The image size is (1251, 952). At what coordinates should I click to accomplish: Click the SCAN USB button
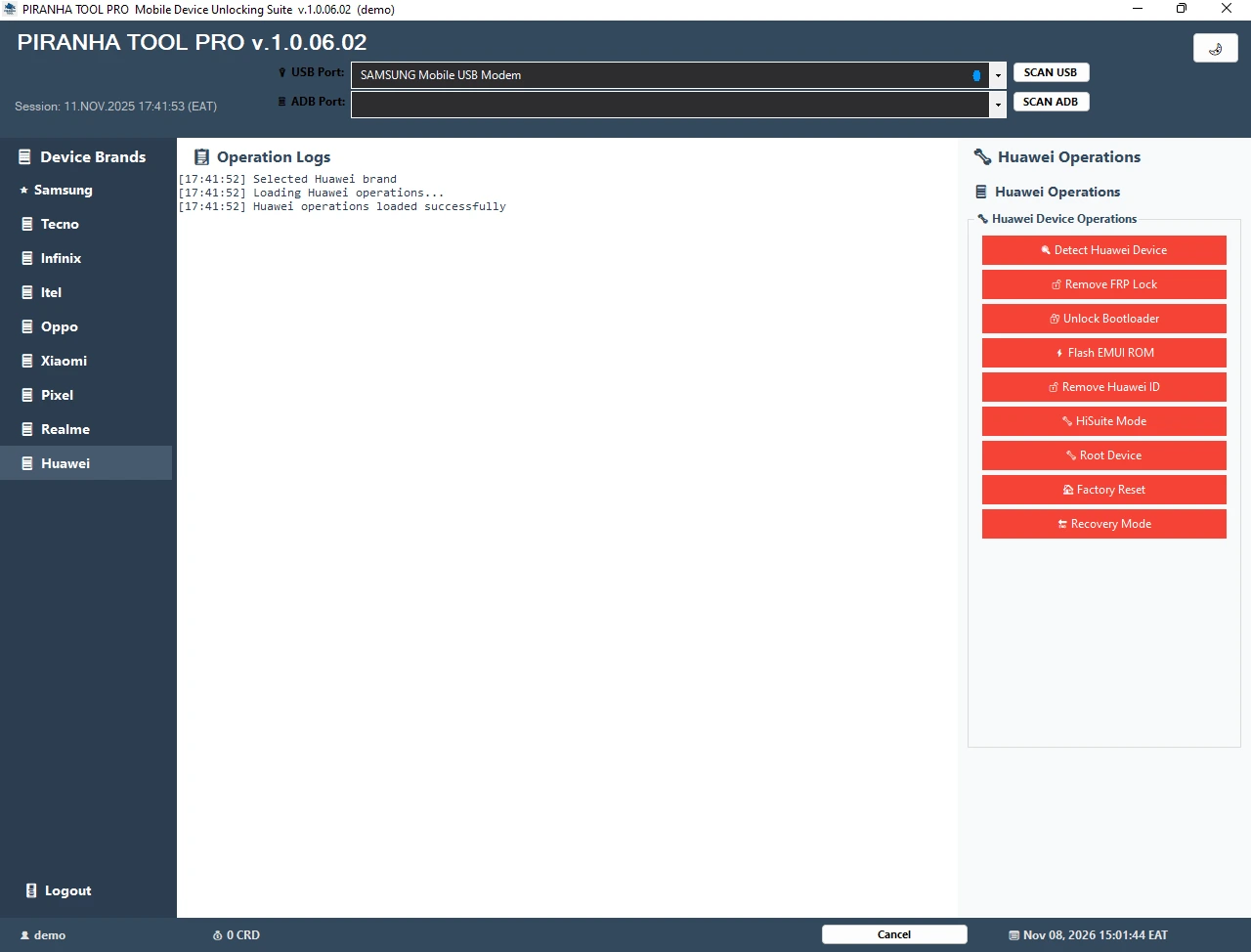click(x=1051, y=72)
